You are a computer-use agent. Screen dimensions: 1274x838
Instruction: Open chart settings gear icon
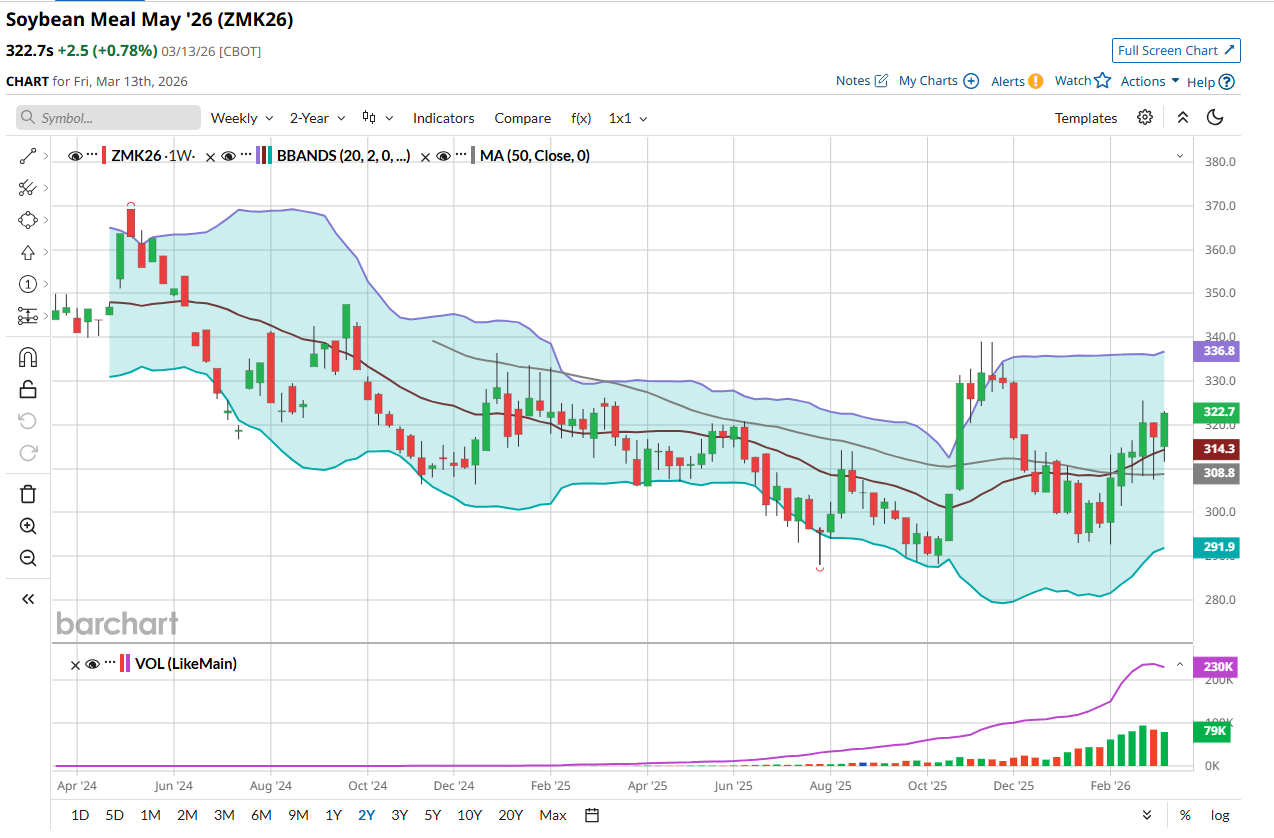pos(1145,118)
